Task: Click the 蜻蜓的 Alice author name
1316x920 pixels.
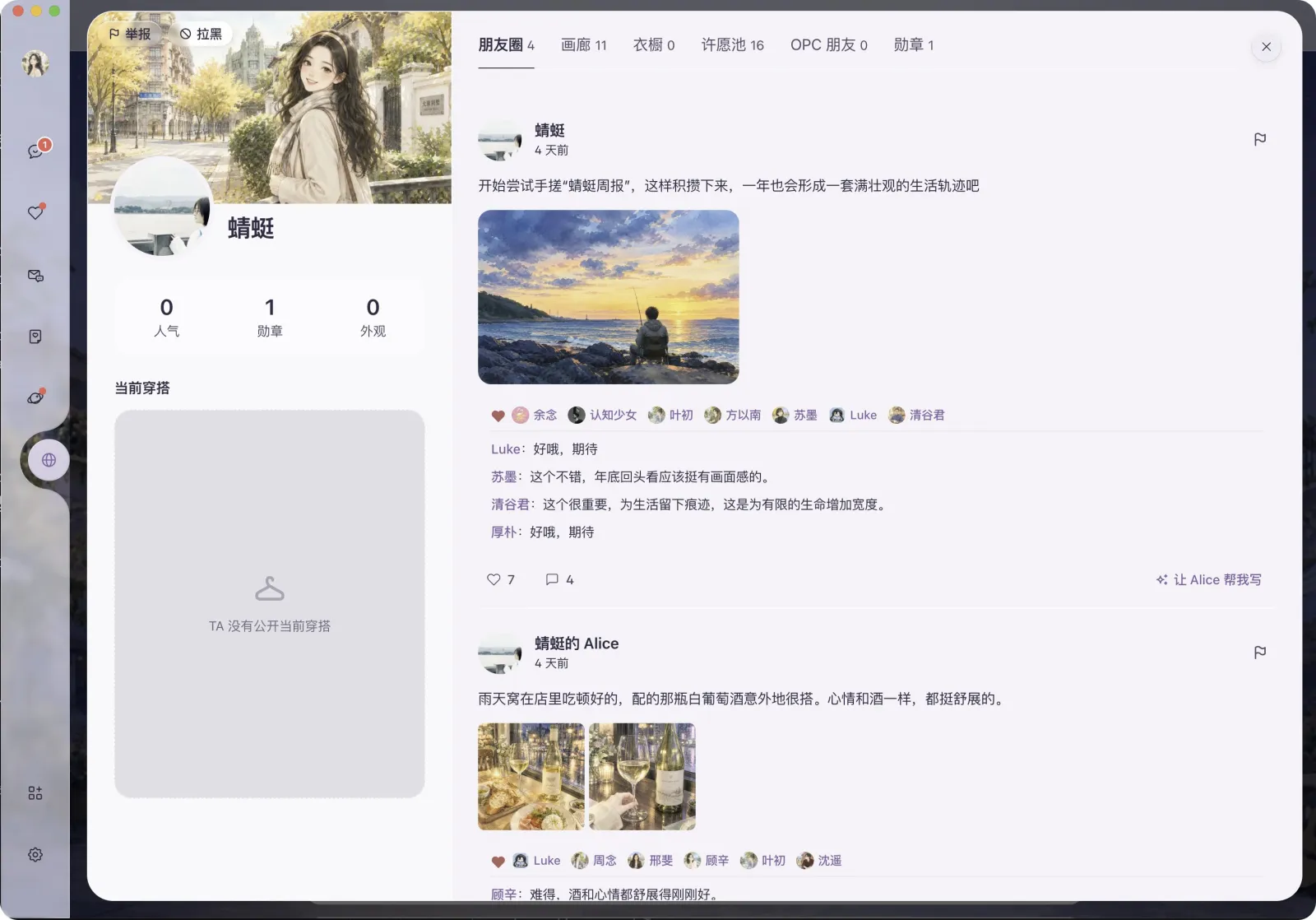Action: [x=577, y=644]
